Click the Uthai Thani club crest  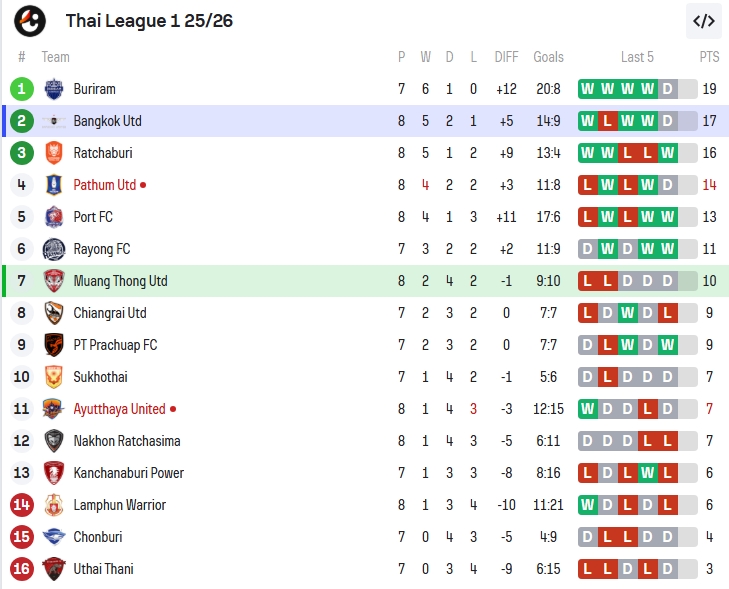[x=54, y=569]
